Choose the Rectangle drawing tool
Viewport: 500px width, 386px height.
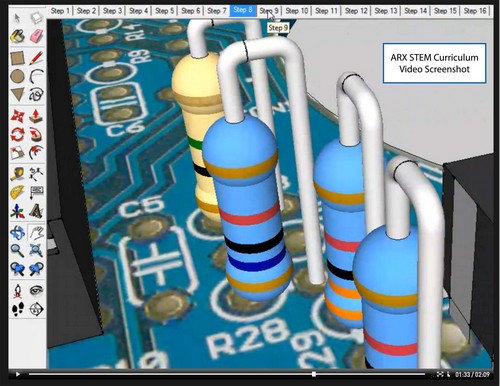(x=17, y=58)
